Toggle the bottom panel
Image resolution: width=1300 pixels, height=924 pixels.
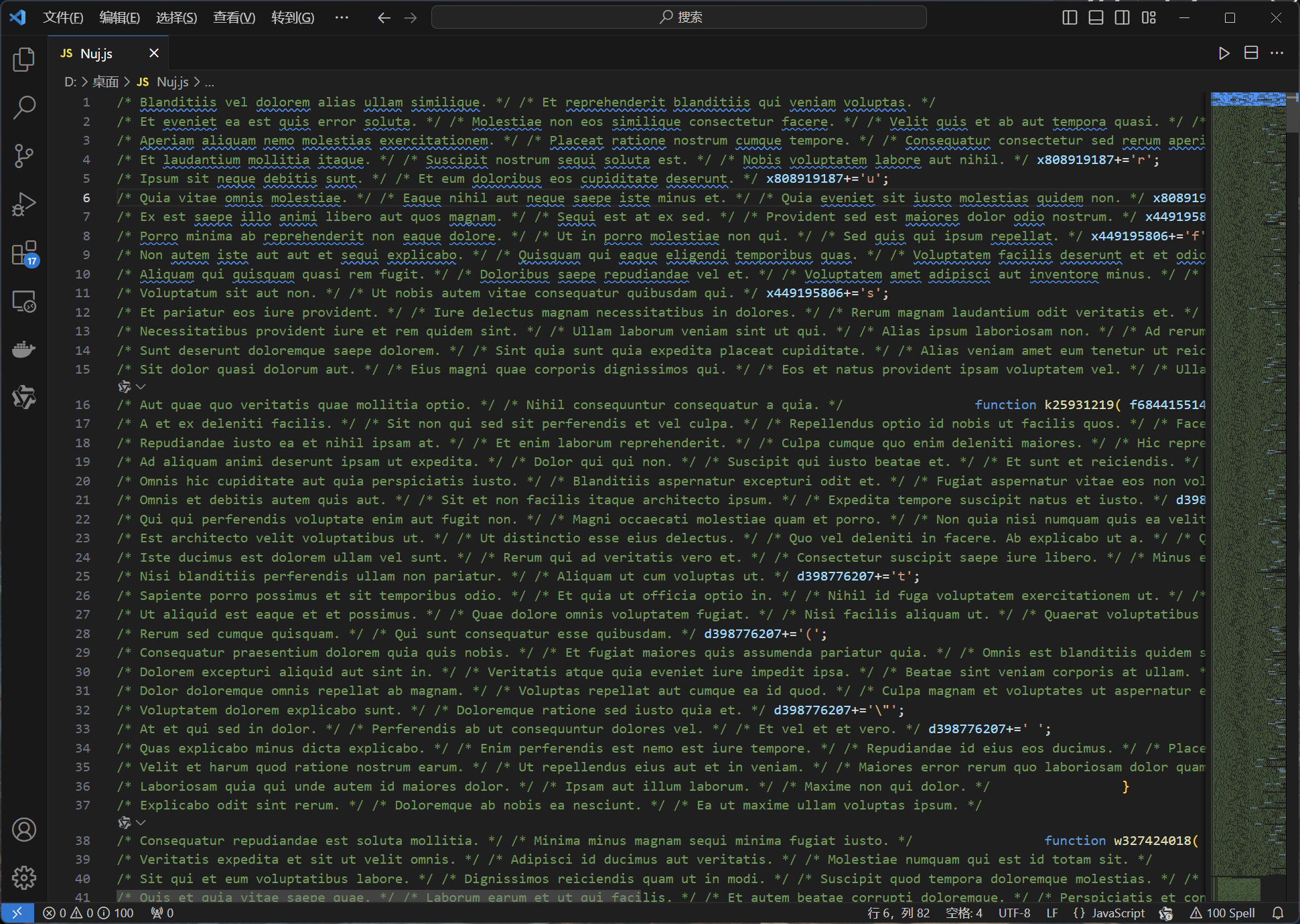[x=1096, y=17]
